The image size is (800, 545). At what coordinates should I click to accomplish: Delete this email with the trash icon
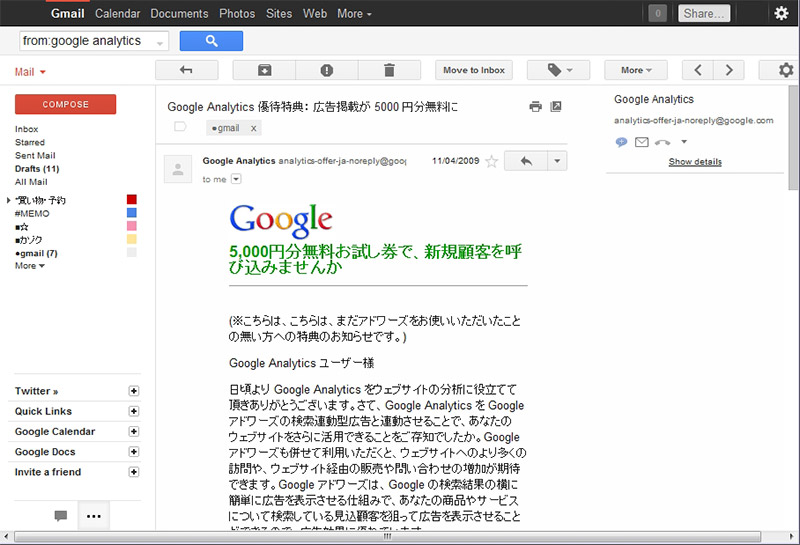point(389,70)
